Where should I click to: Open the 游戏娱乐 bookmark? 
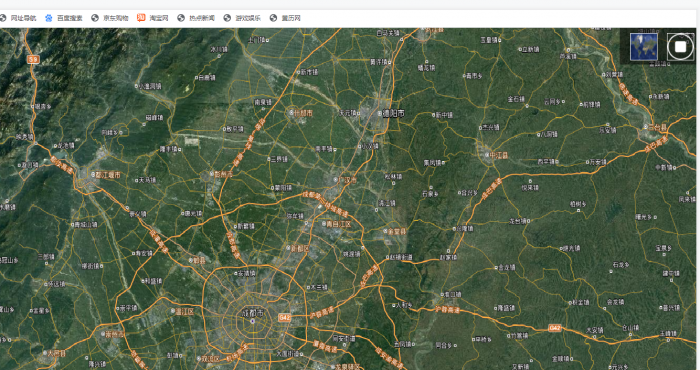click(242, 18)
